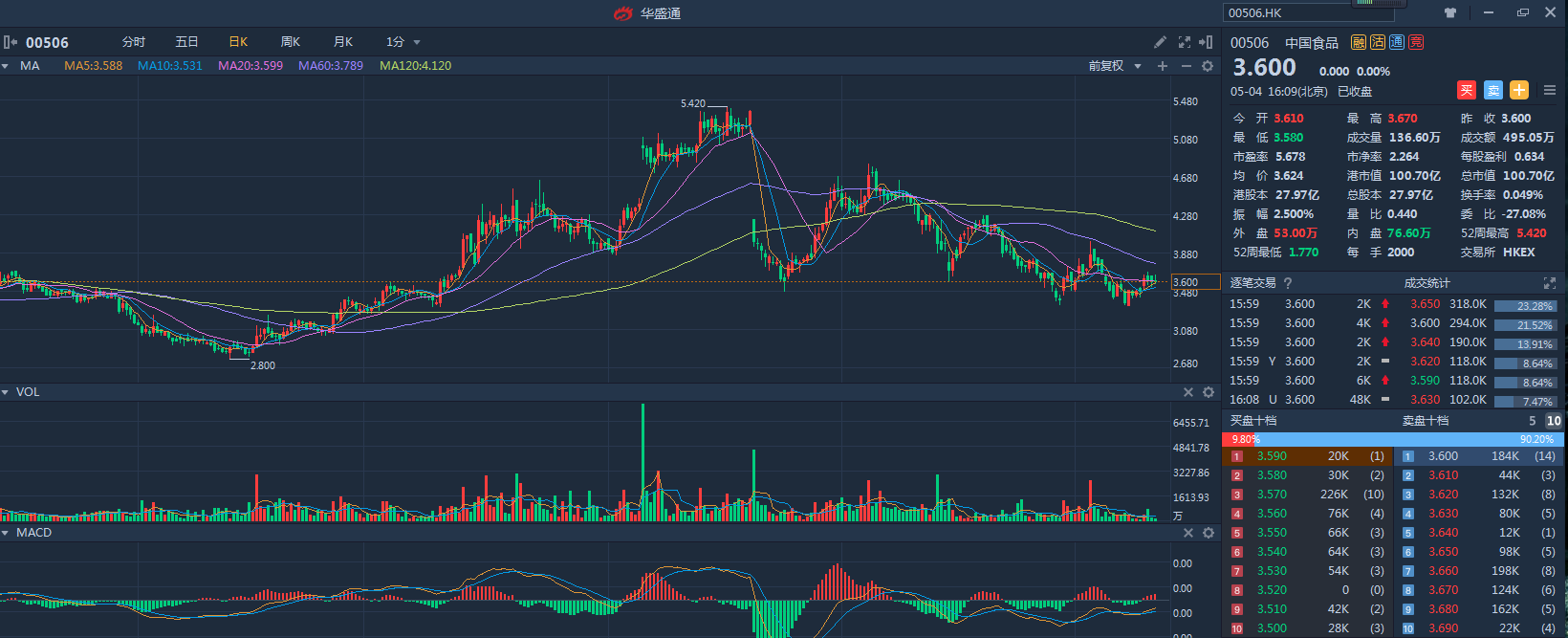Switch to the 周K weekly chart tab
The image size is (1568, 638).
[291, 42]
